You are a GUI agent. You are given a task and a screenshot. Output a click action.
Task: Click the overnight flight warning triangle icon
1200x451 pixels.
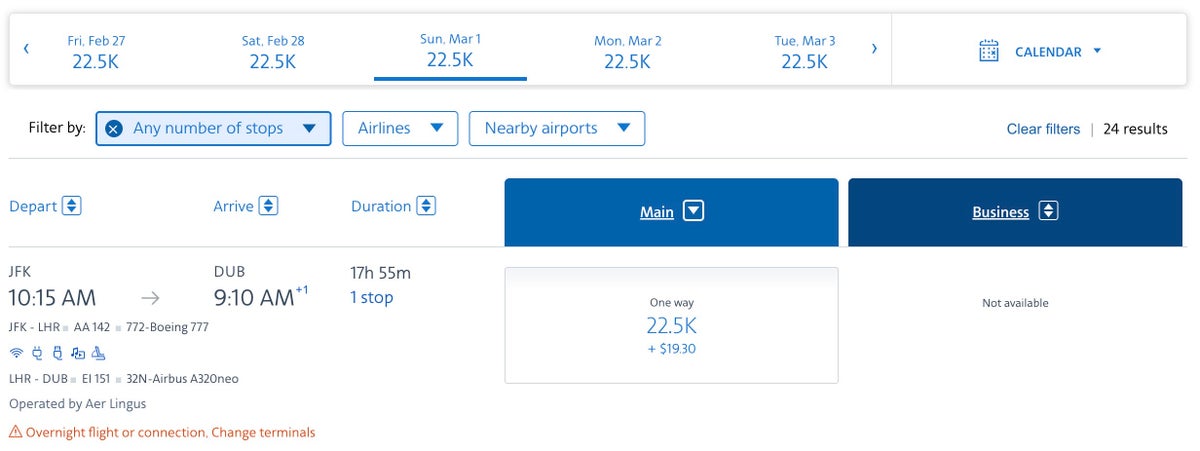(15, 433)
